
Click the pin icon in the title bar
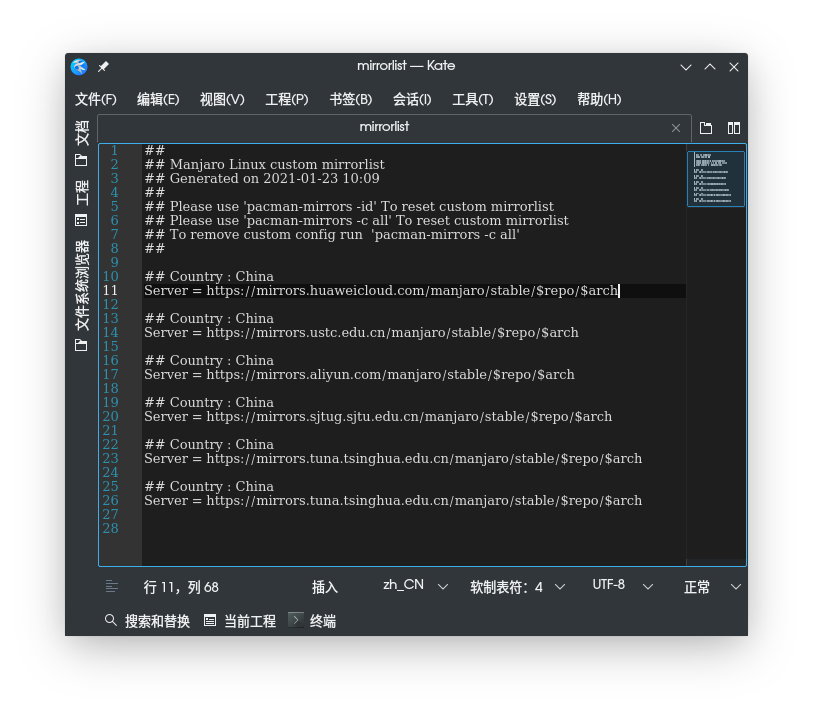coord(103,66)
